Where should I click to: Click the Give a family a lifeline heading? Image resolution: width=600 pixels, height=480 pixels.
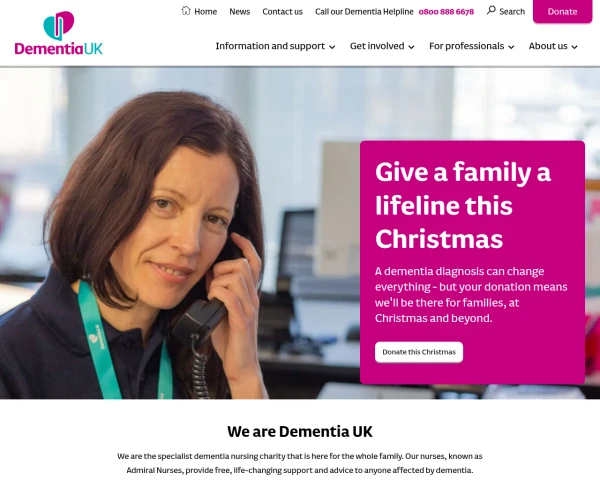pos(463,205)
